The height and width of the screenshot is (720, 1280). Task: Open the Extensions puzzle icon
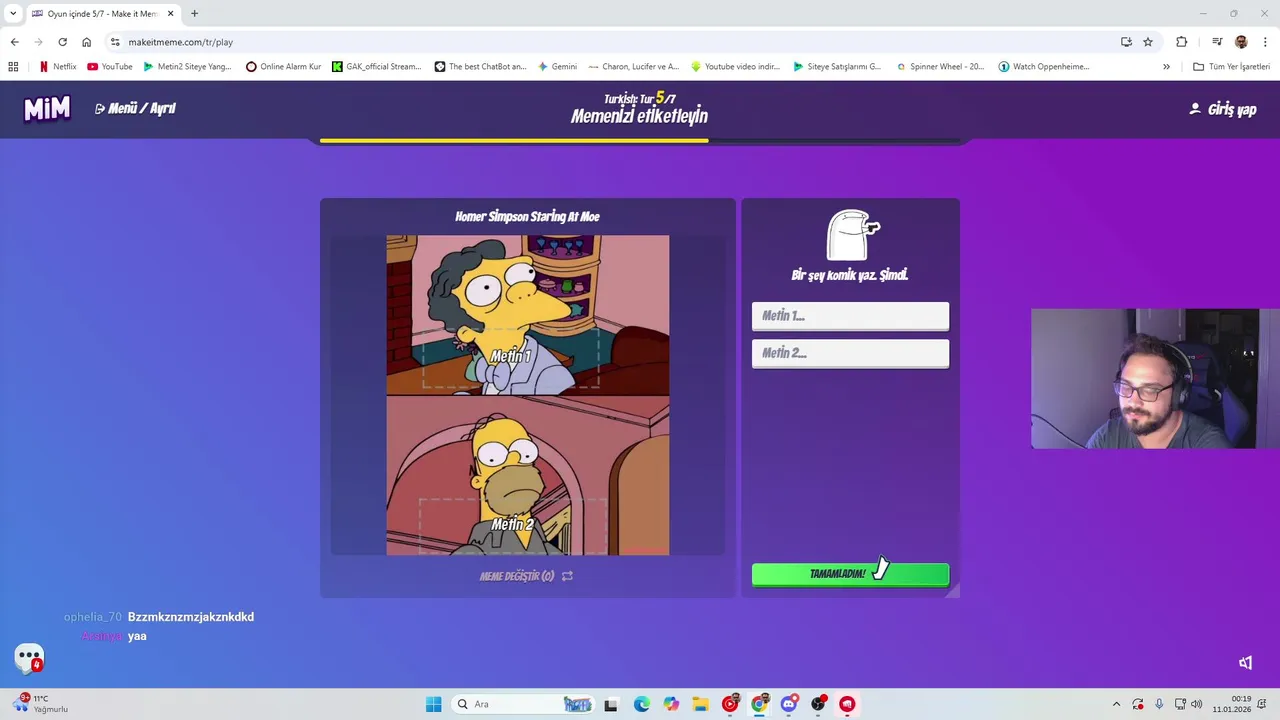pyautogui.click(x=1181, y=42)
